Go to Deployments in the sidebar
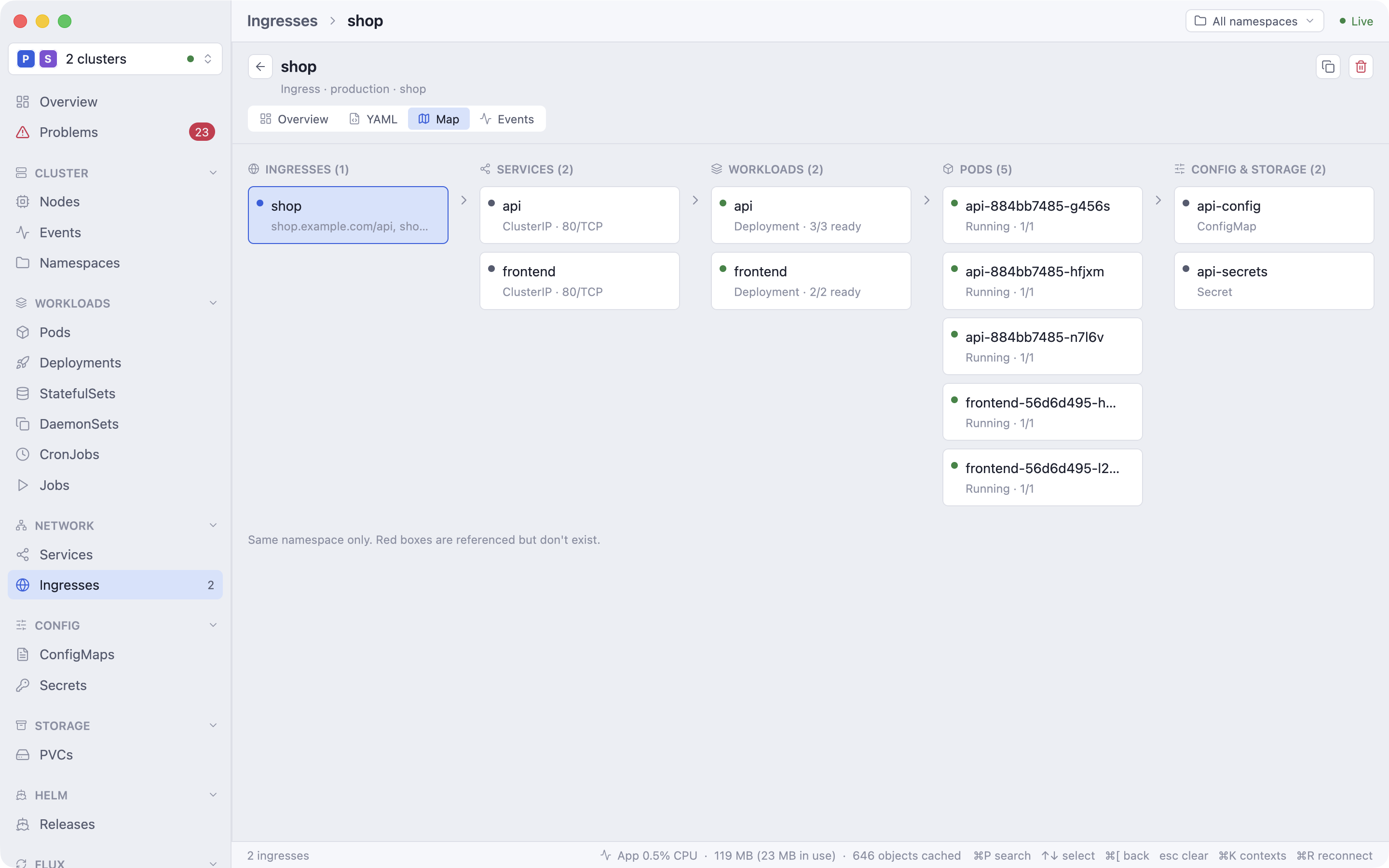Viewport: 1389px width, 868px height. [x=115, y=363]
